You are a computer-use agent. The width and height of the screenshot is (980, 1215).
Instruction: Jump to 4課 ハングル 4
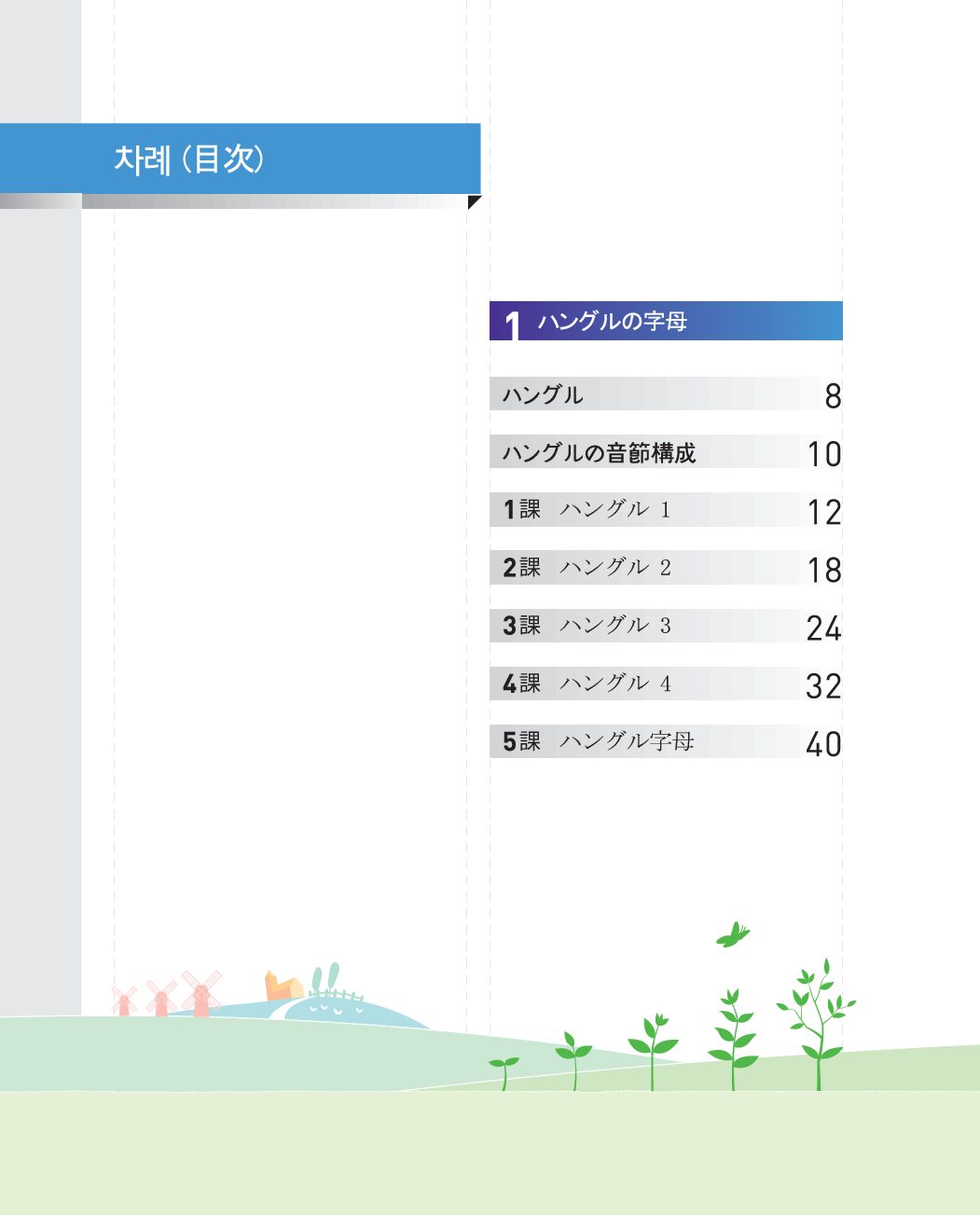point(587,683)
